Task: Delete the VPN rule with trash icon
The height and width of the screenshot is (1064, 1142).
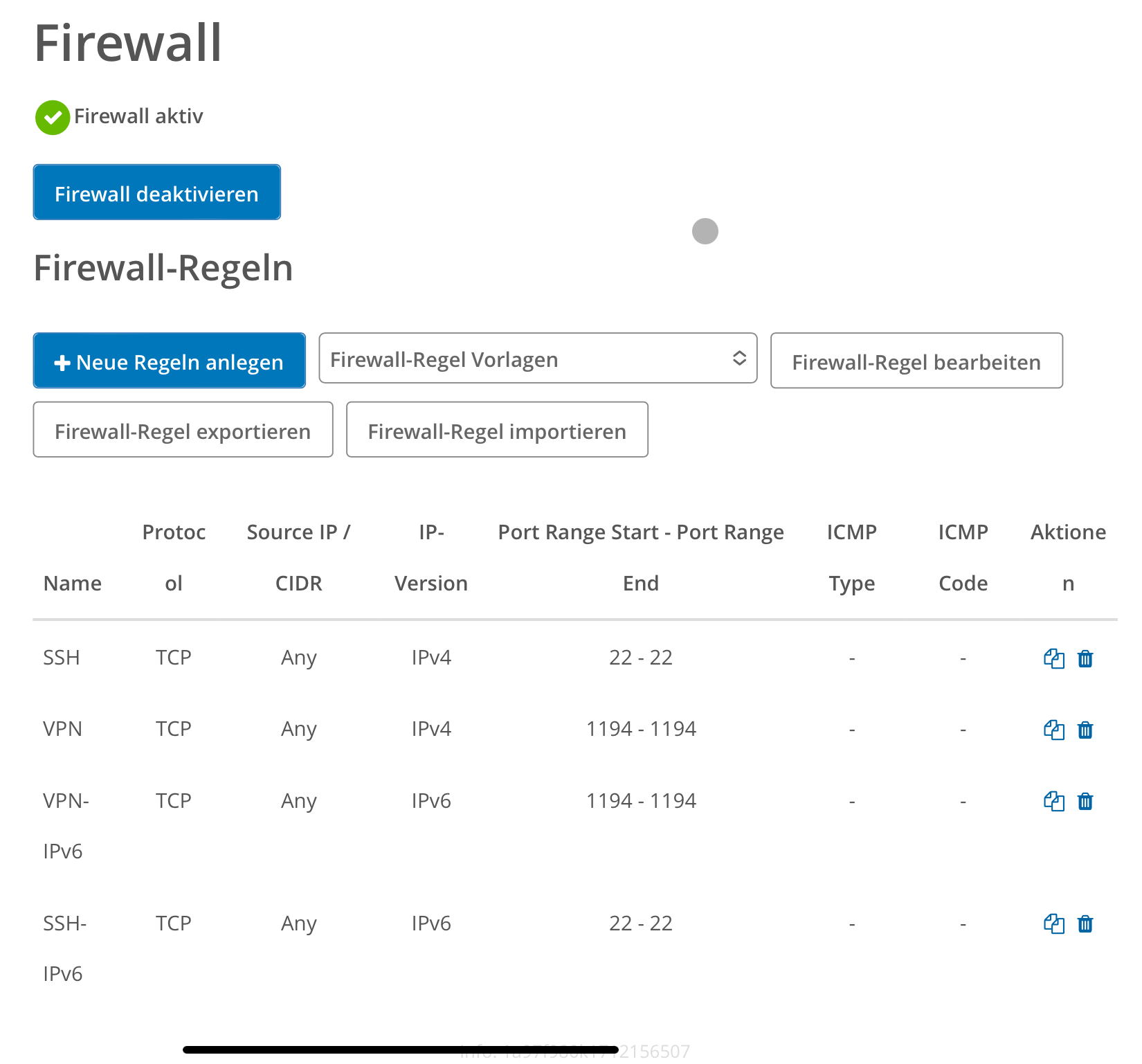Action: point(1085,730)
